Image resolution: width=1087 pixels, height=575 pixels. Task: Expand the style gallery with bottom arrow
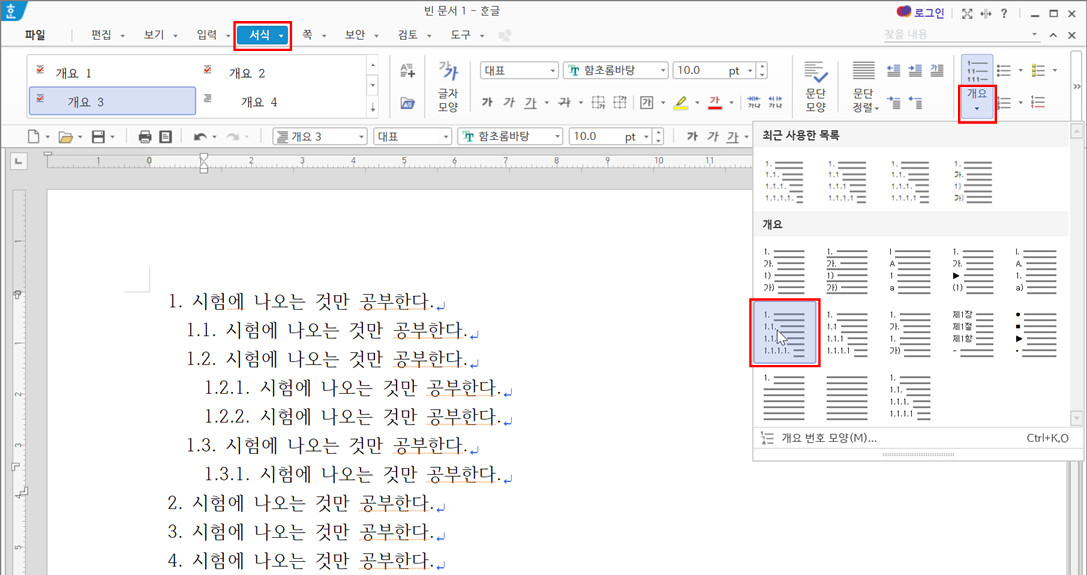click(373, 108)
